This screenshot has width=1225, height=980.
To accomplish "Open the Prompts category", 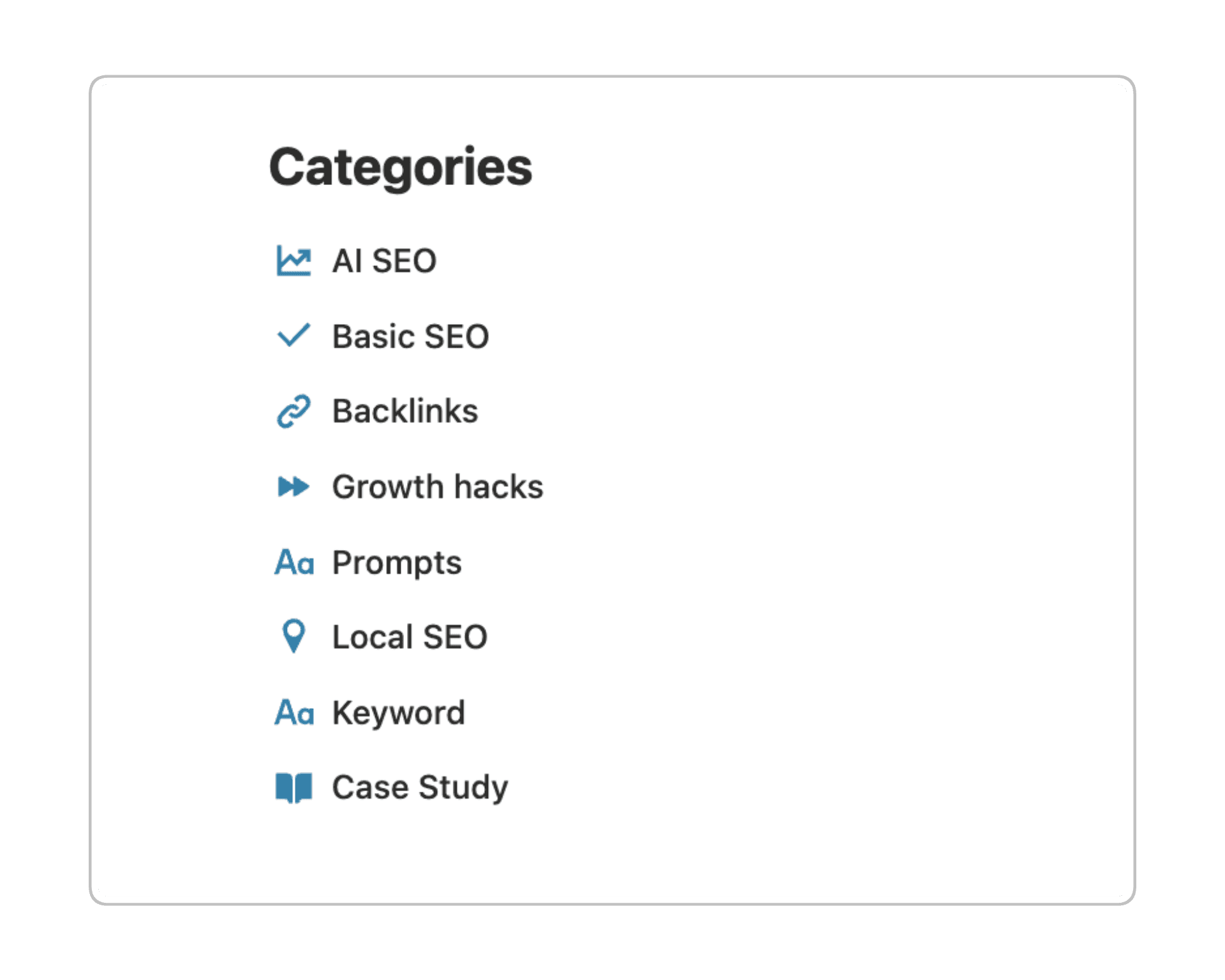I will point(396,563).
